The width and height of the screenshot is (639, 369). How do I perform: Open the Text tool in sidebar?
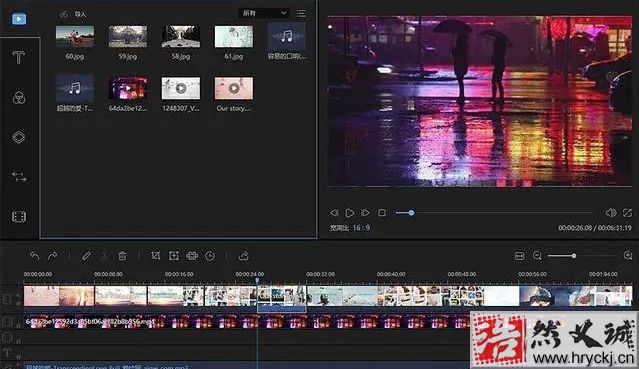(x=18, y=57)
